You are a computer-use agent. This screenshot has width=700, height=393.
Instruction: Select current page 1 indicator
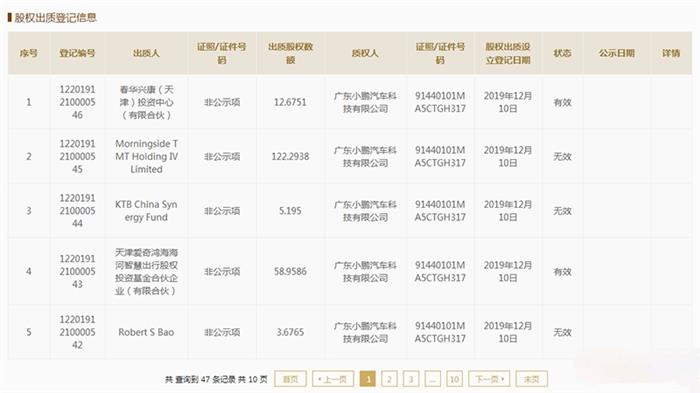click(x=368, y=379)
